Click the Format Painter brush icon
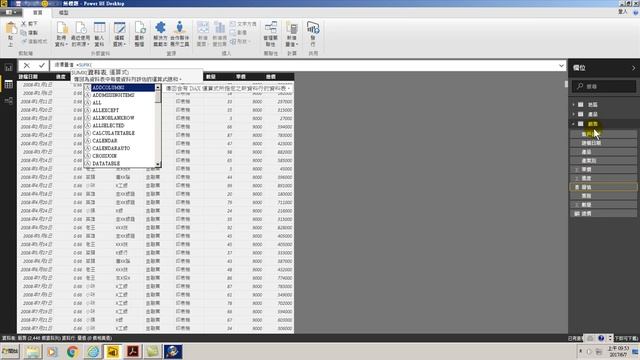Image resolution: width=640 pixels, height=360 pixels. [x=24, y=41]
